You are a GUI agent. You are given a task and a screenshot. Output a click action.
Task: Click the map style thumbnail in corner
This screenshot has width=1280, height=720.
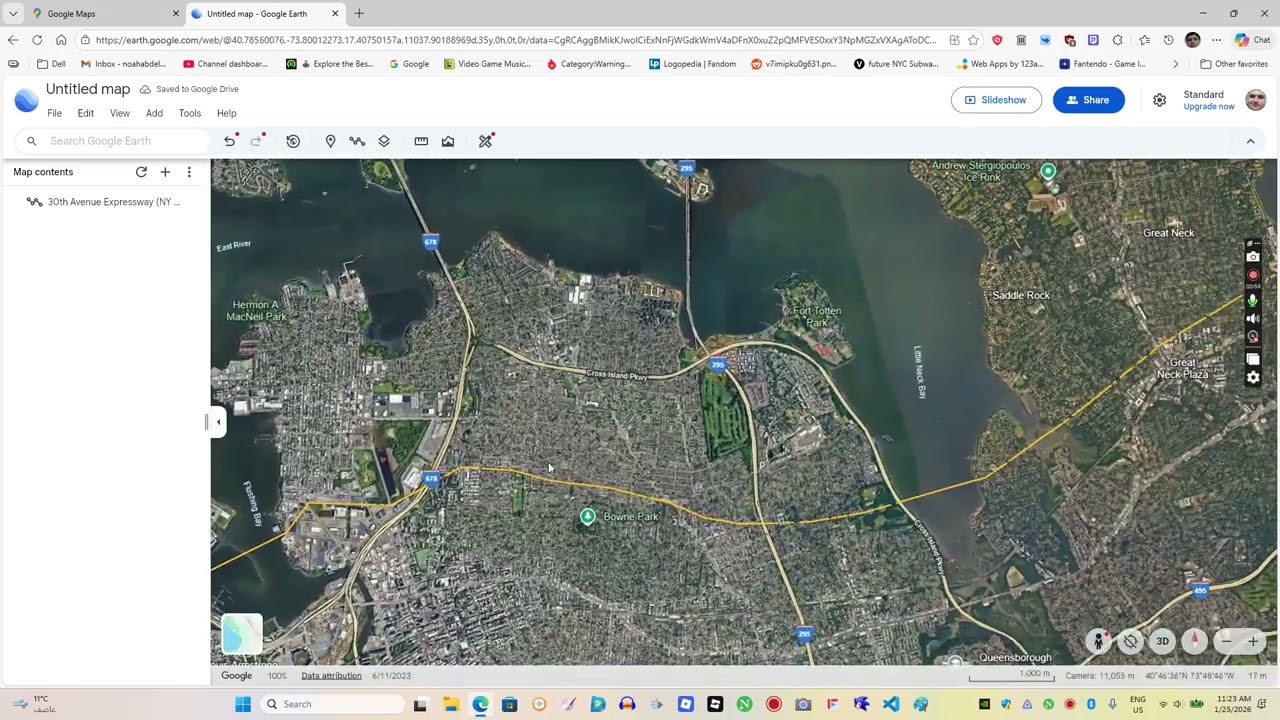point(241,634)
